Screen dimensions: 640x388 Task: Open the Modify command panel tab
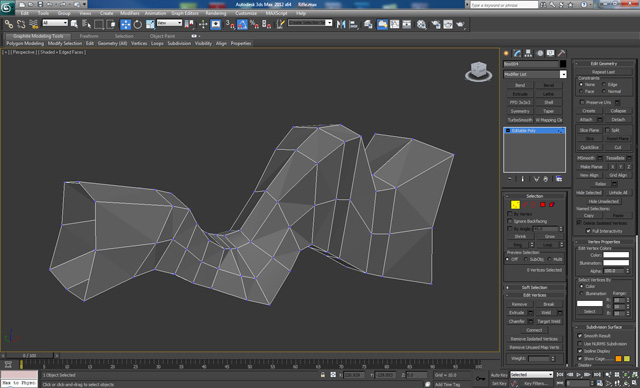coord(518,53)
